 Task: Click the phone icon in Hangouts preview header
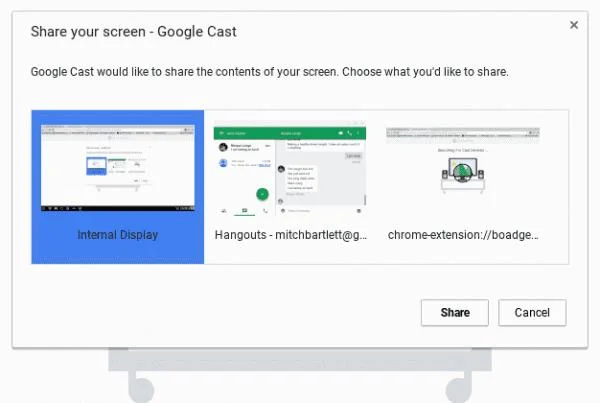click(349, 133)
